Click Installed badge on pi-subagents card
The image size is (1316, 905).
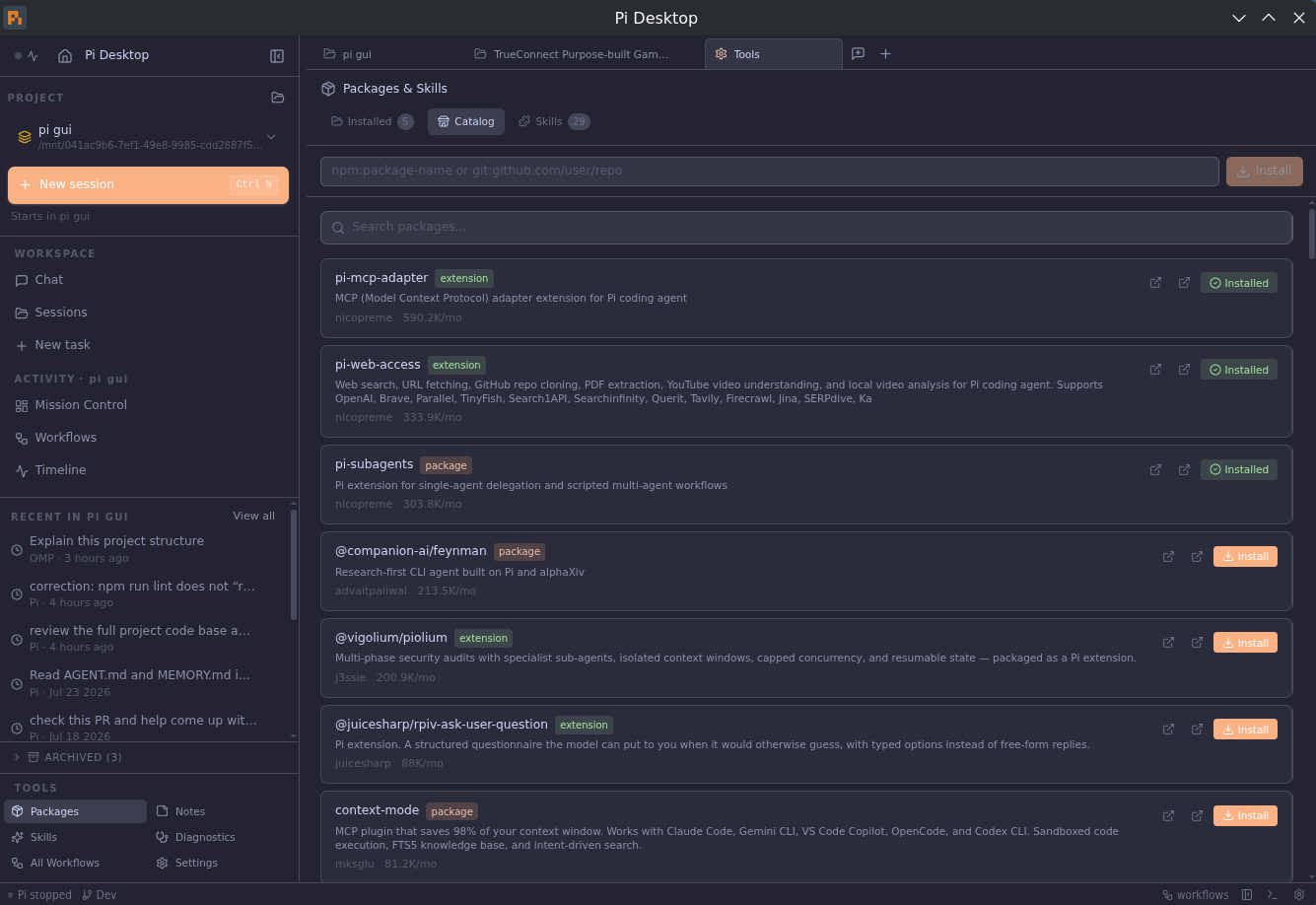pos(1239,469)
